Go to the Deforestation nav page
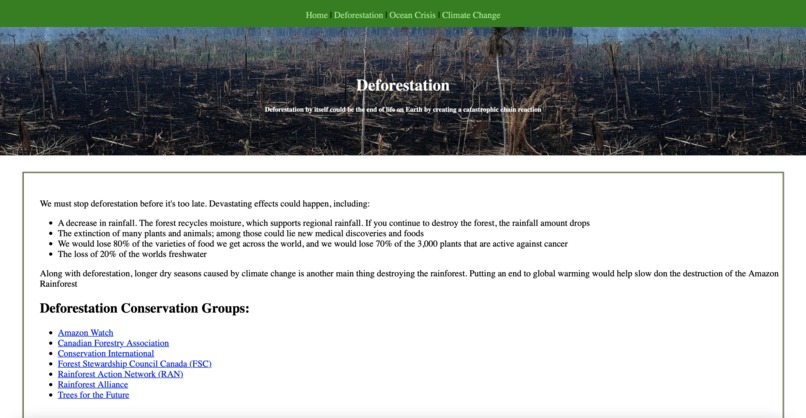This screenshot has height=418, width=806. pyautogui.click(x=358, y=15)
